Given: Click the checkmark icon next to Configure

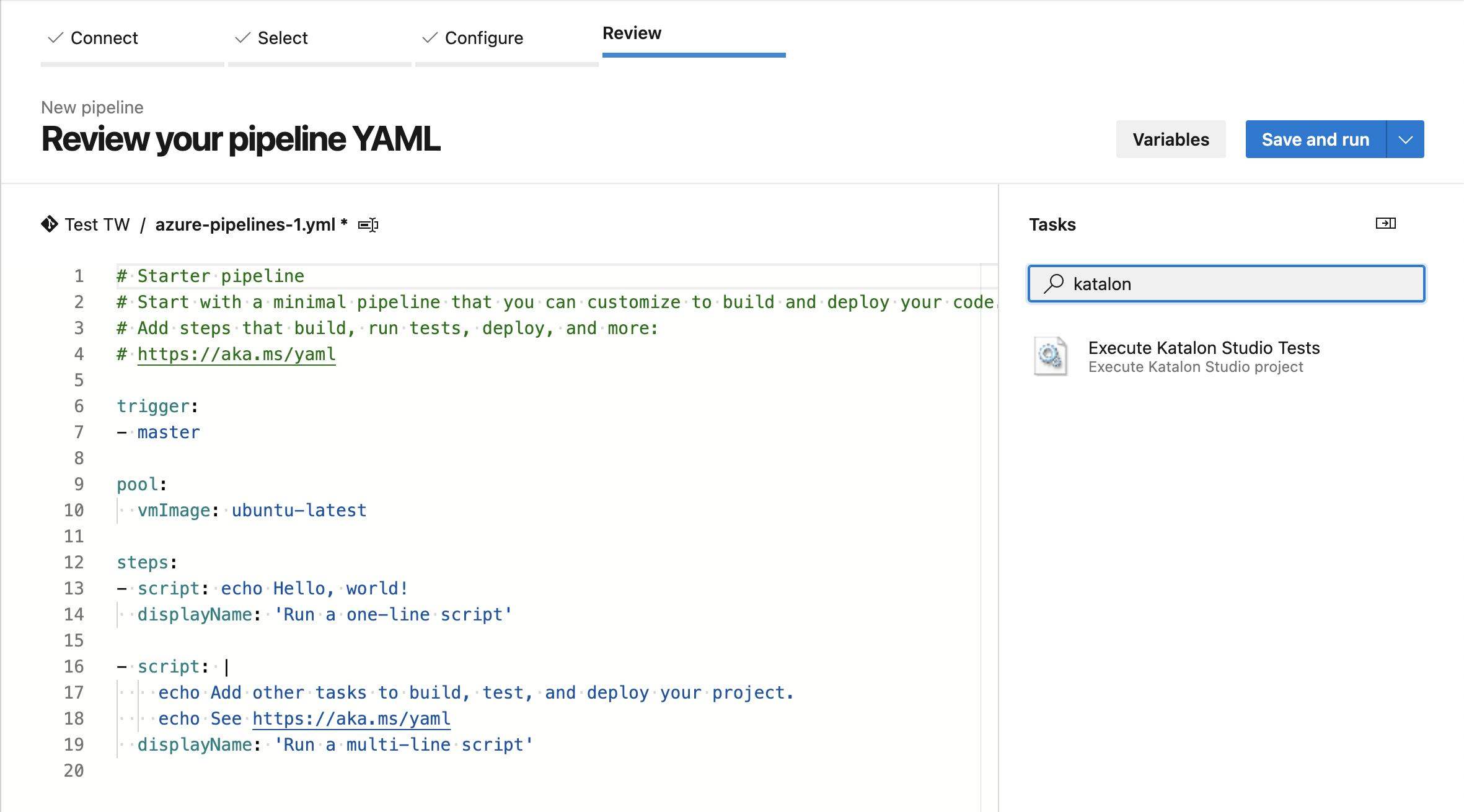Looking at the screenshot, I should click(x=430, y=38).
